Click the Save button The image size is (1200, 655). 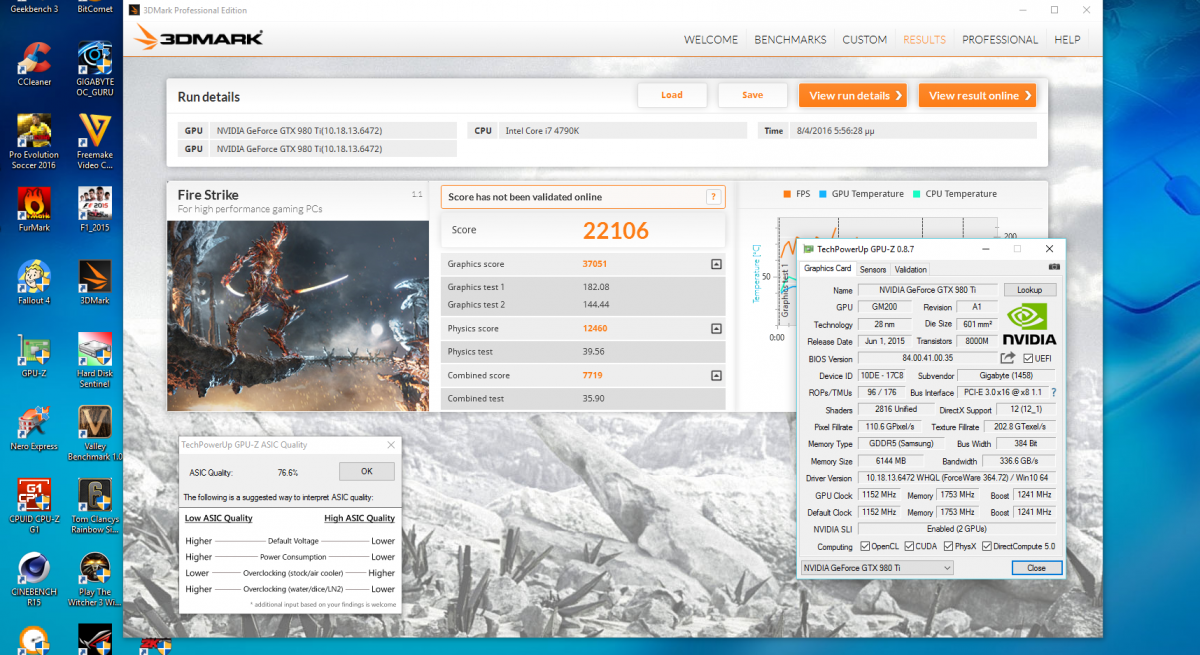(753, 95)
